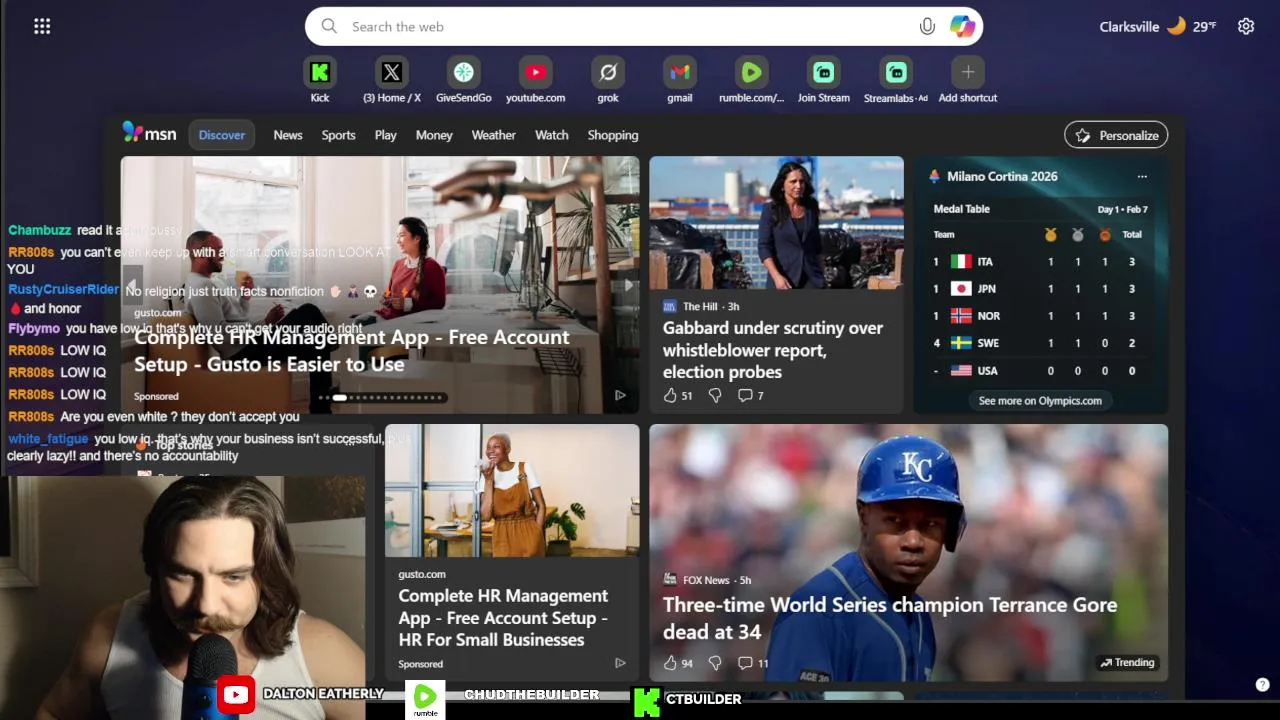Screen dimensions: 1280x720
Task: Open the apps grid launcher icon
Action: (x=42, y=27)
